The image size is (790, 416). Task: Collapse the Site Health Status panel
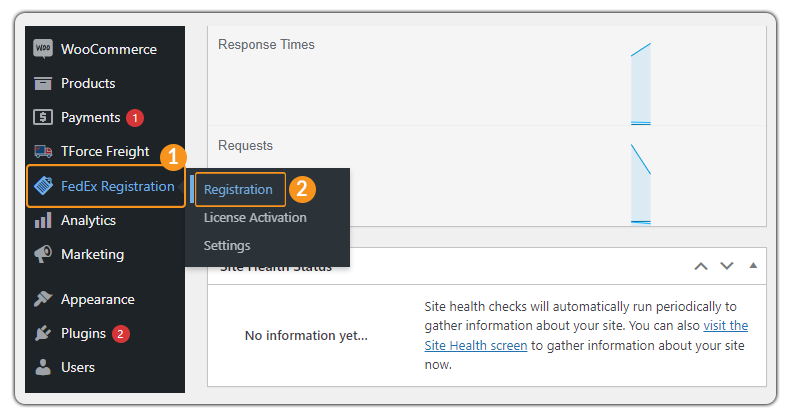(753, 265)
